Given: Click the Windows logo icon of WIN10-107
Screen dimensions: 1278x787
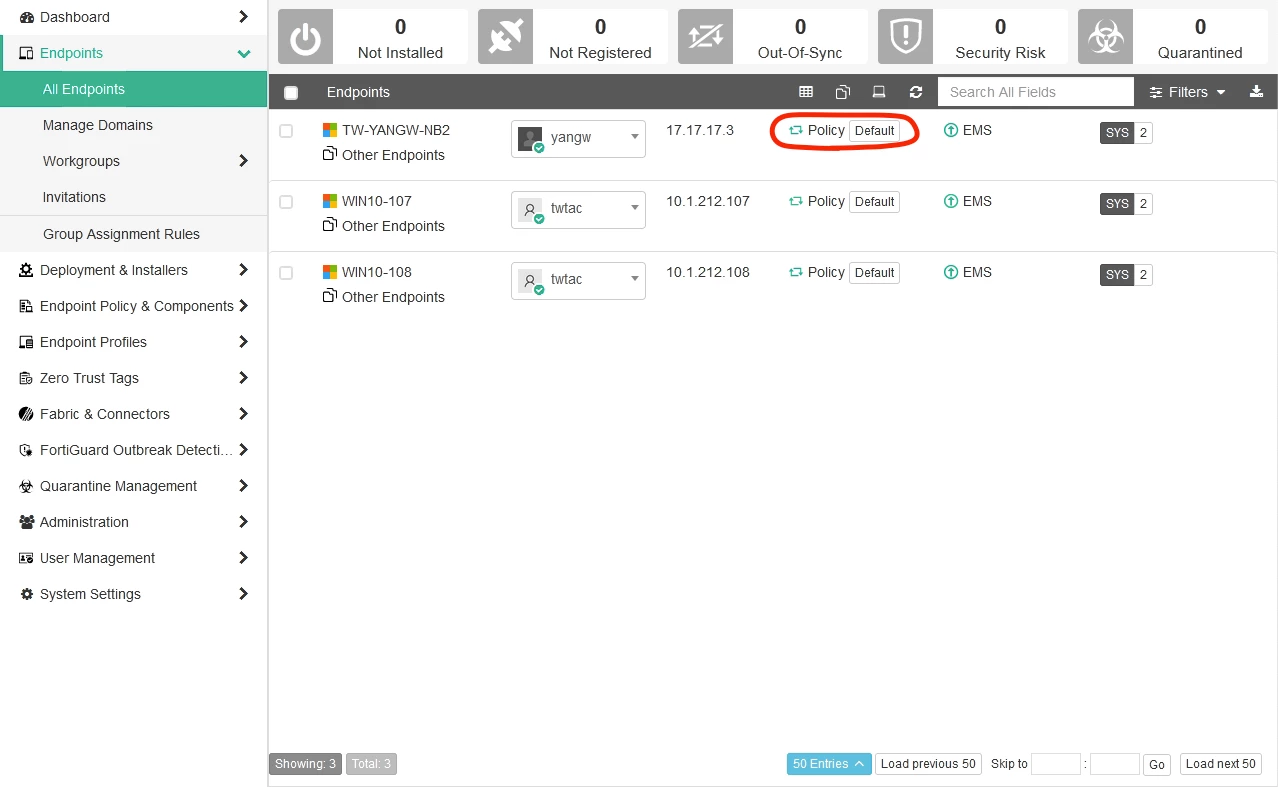Looking at the screenshot, I should pyautogui.click(x=330, y=201).
